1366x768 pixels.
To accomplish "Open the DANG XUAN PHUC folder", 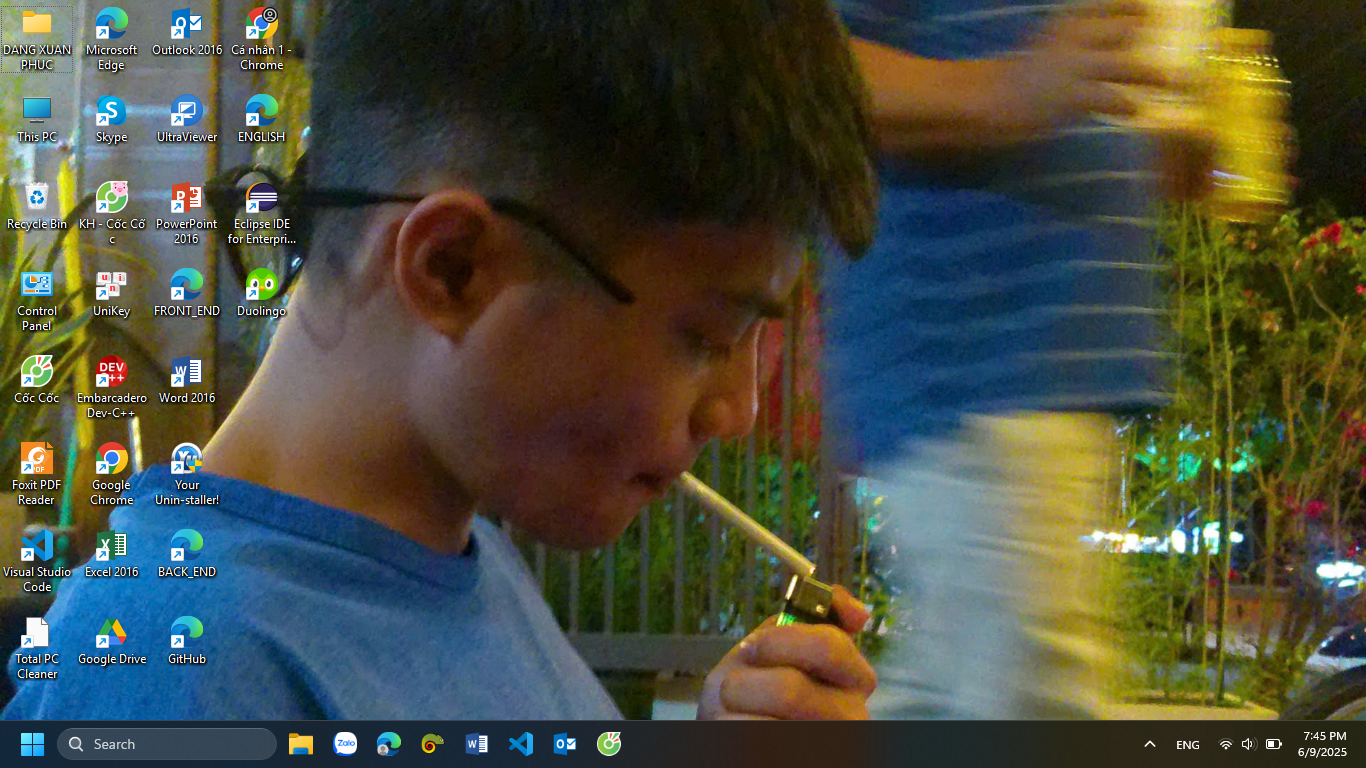I will 37,40.
